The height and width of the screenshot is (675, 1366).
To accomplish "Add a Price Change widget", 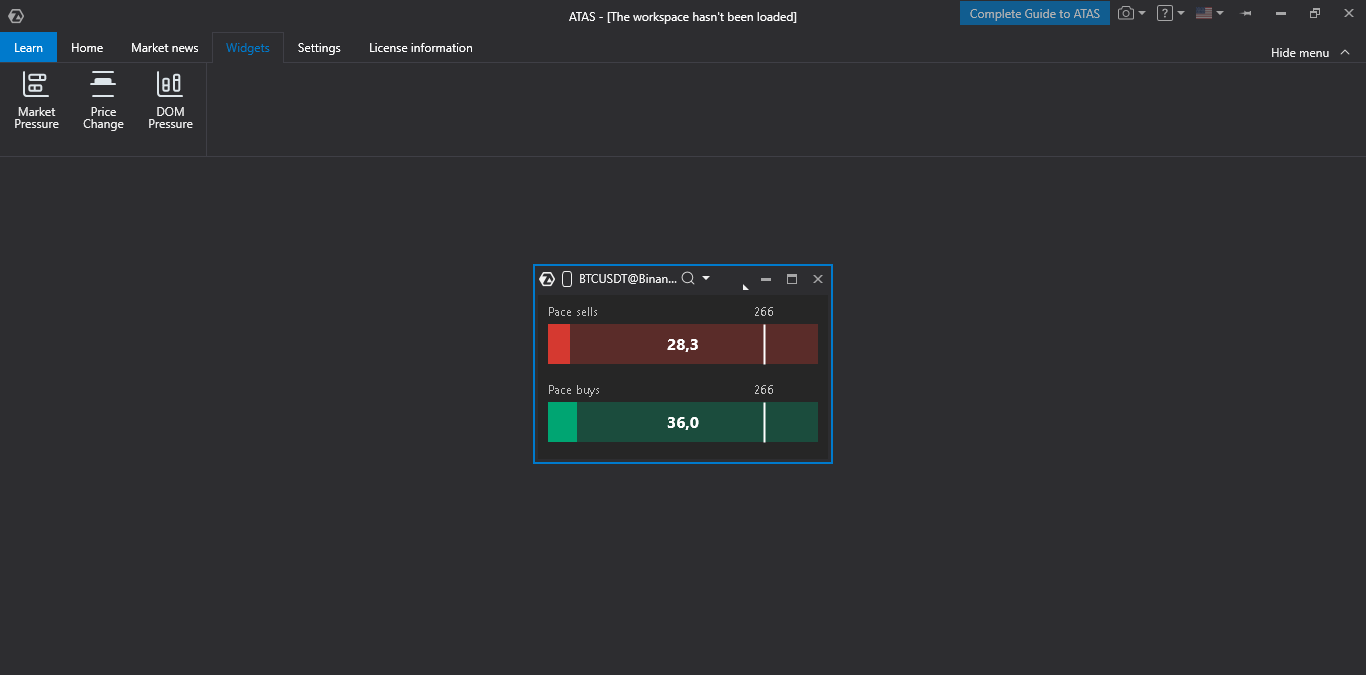I will tap(103, 101).
